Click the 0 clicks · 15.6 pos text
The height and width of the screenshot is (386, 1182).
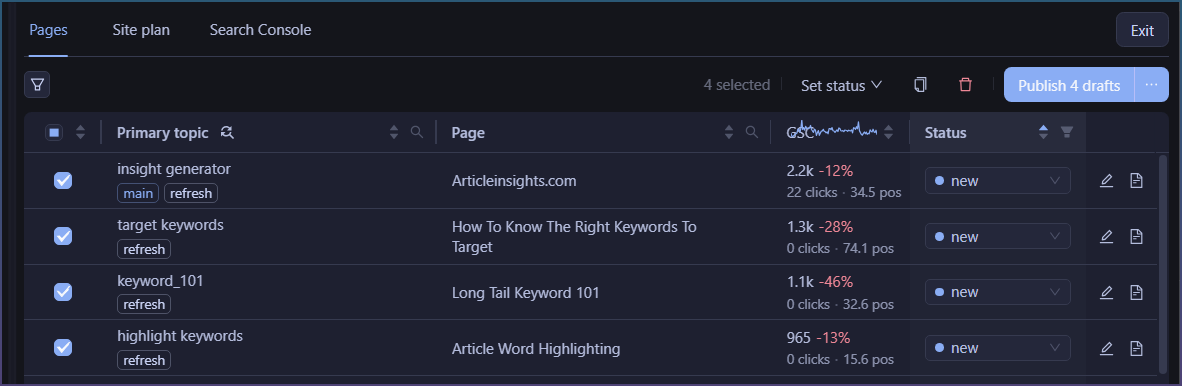pyautogui.click(x=841, y=360)
